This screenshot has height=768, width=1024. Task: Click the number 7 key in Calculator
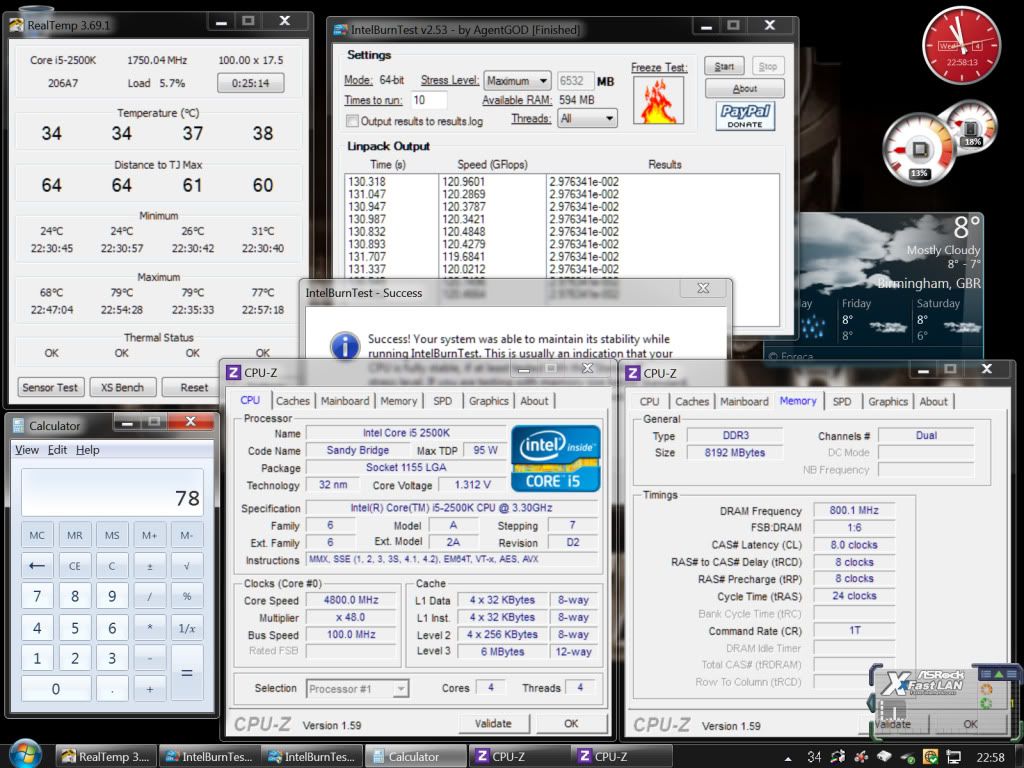37,596
